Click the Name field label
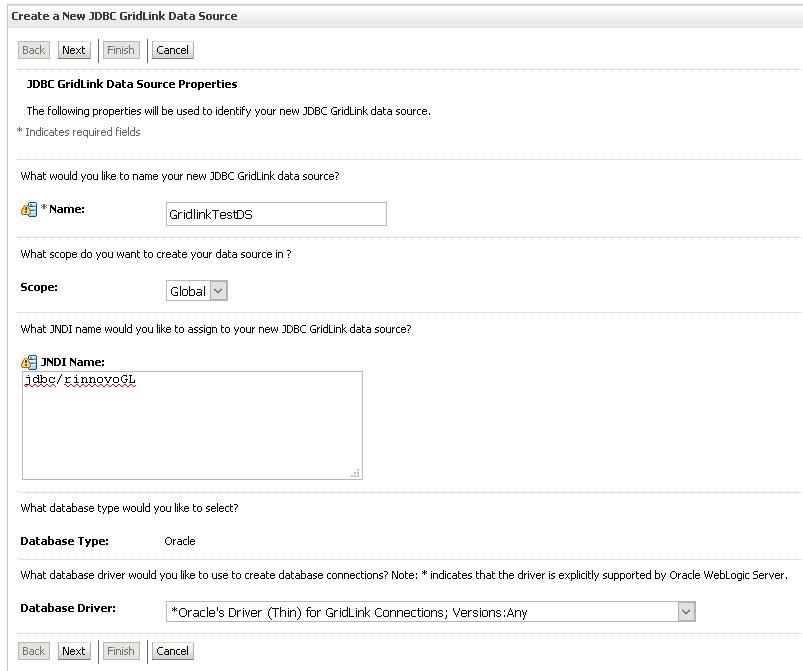 click(x=67, y=209)
